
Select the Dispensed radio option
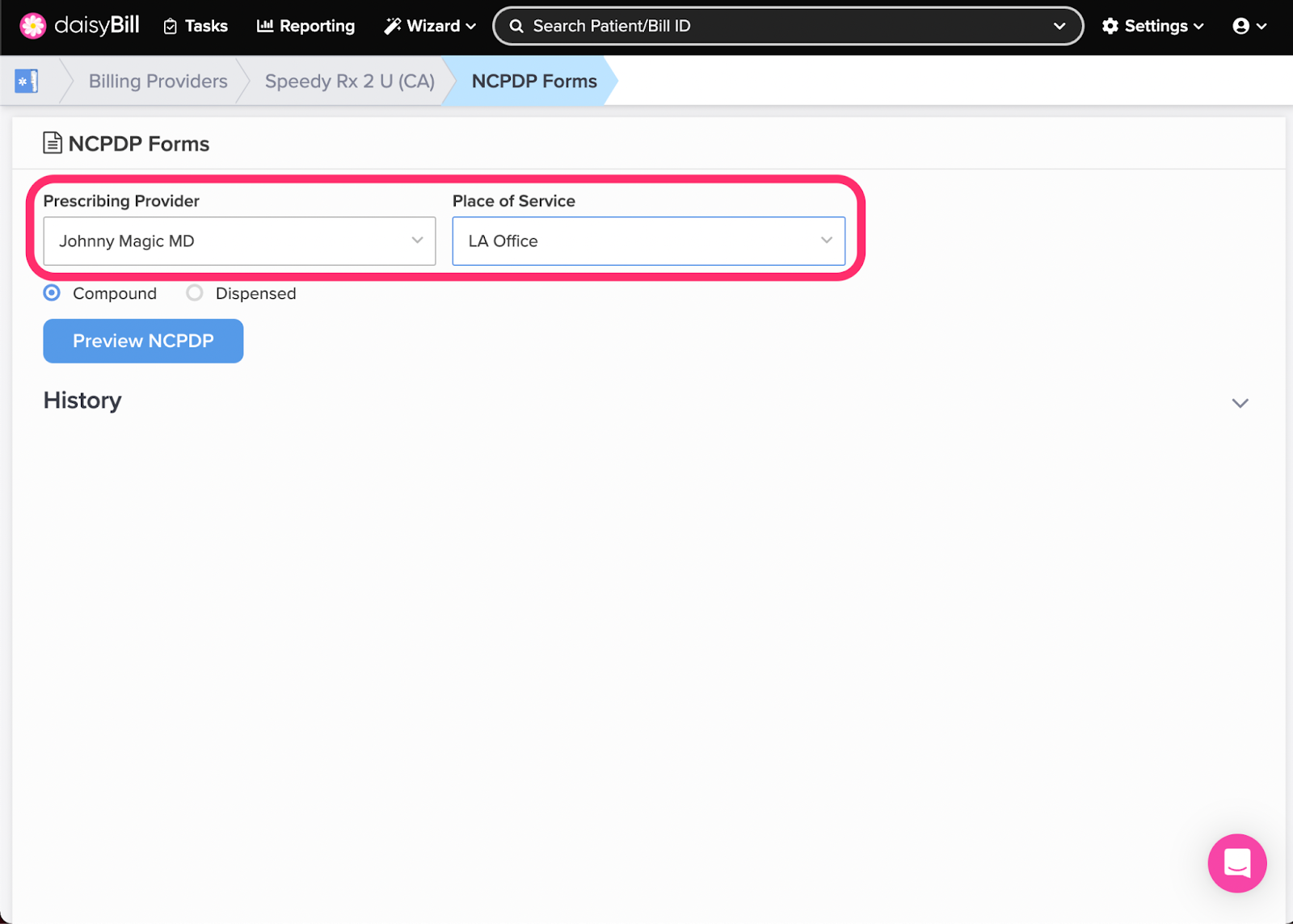click(195, 293)
